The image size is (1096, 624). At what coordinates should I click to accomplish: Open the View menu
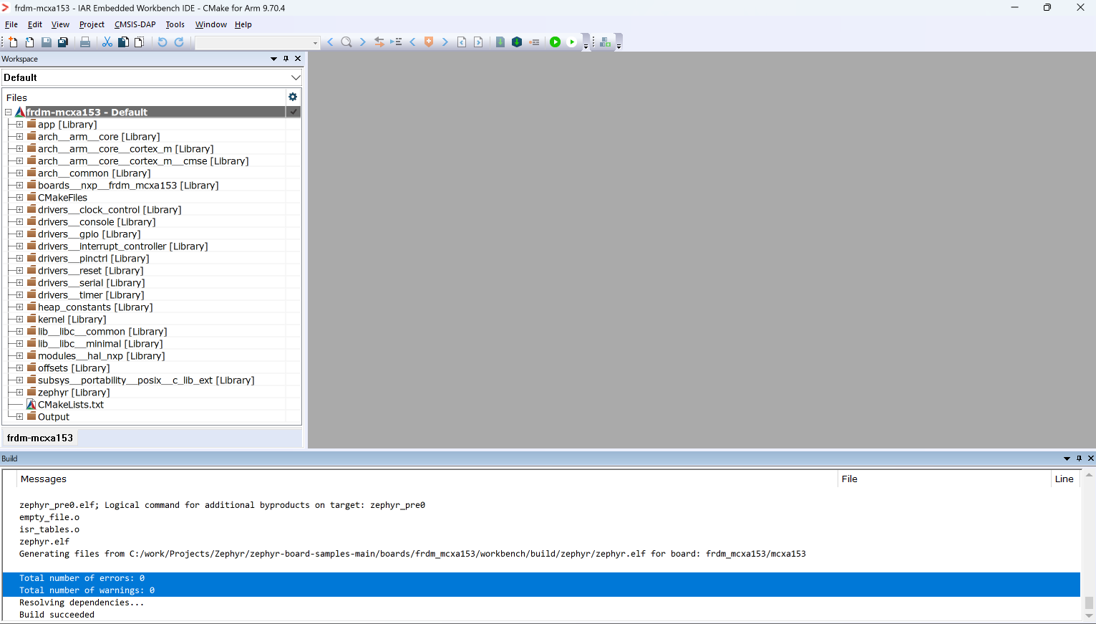(x=60, y=24)
